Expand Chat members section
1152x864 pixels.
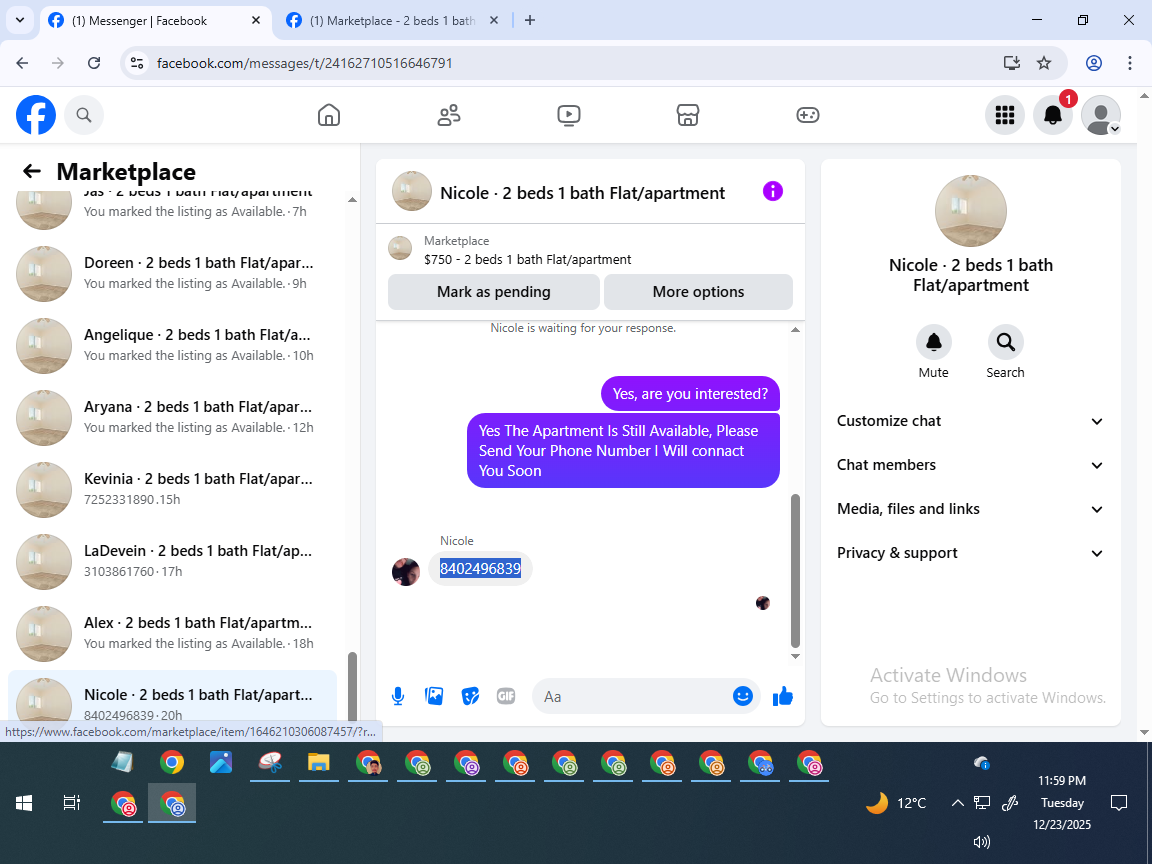(971, 465)
